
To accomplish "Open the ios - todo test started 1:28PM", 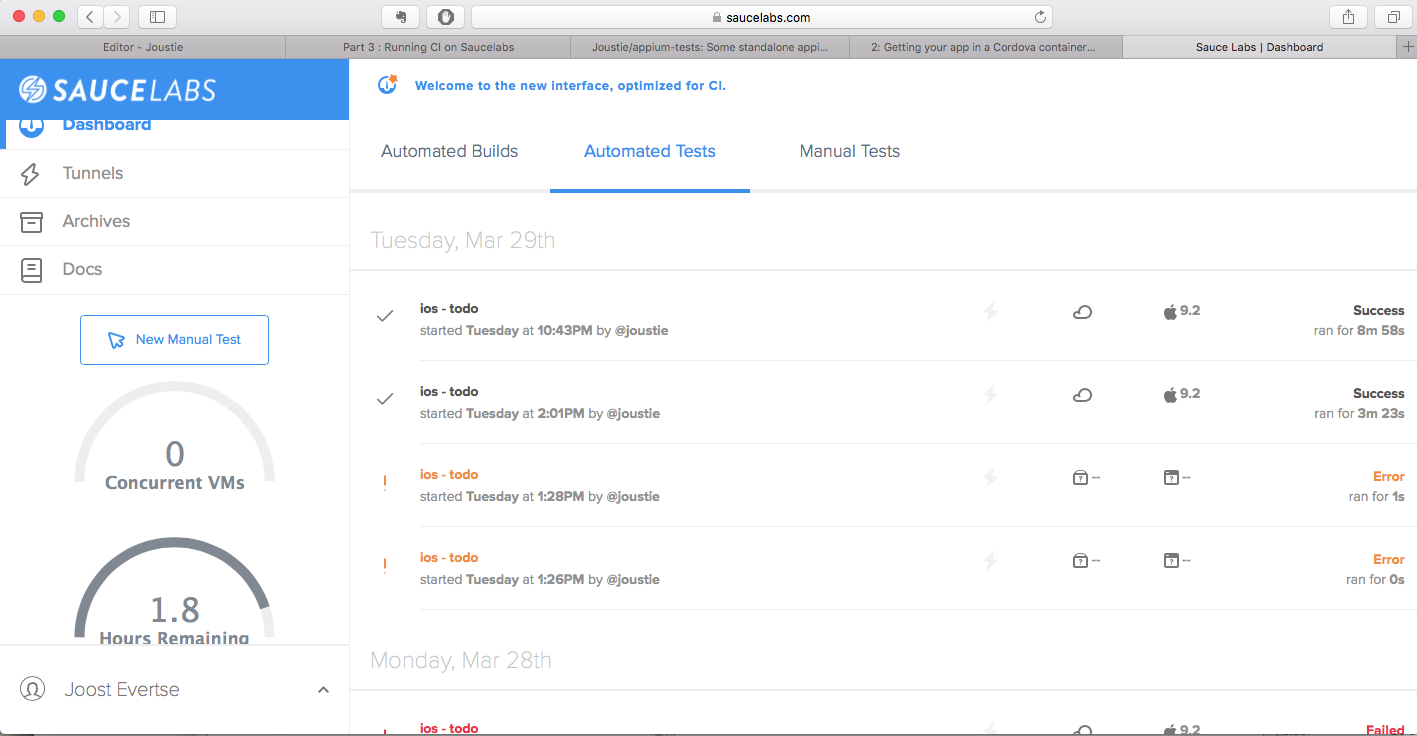I will point(449,475).
